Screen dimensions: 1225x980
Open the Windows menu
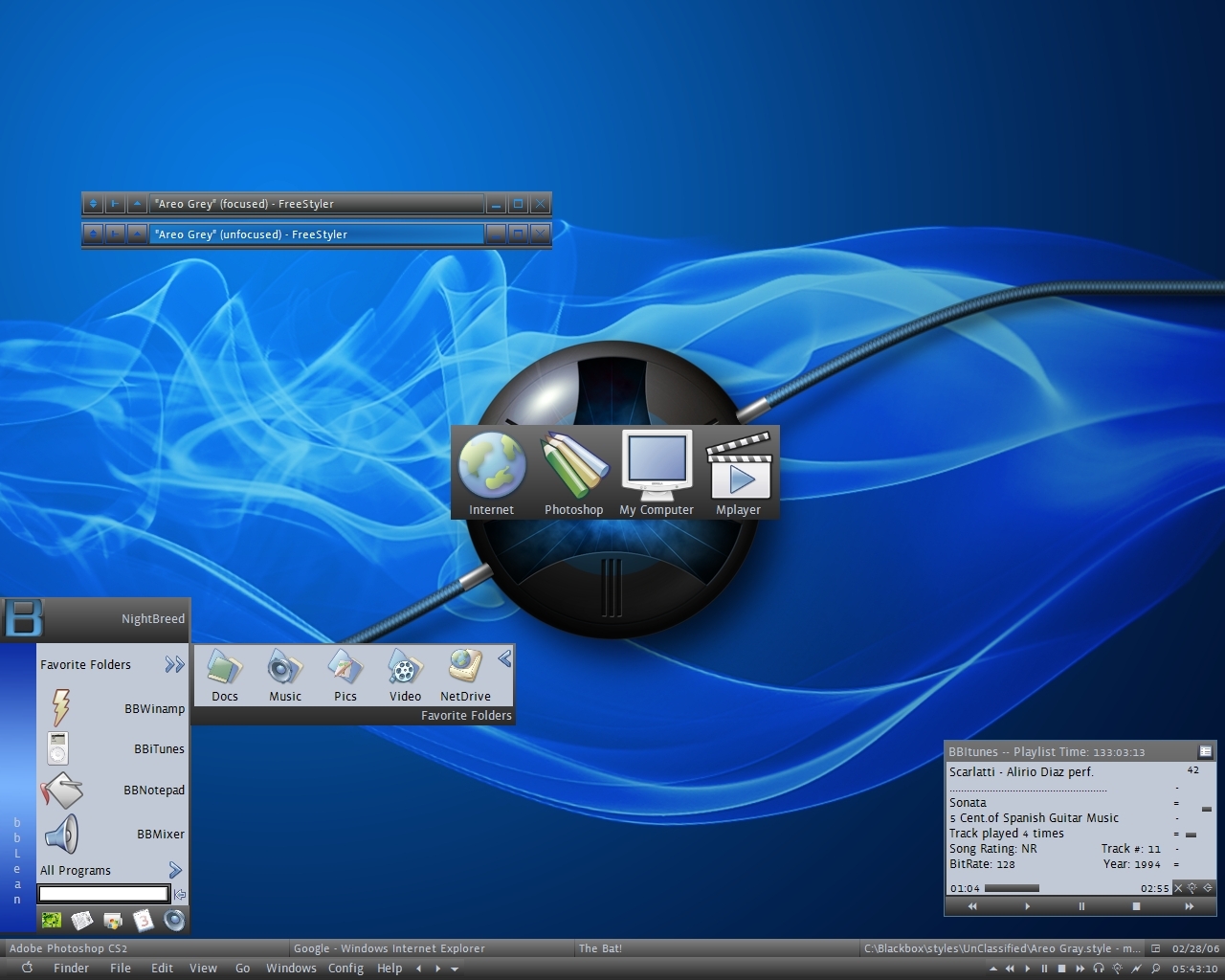[x=291, y=969]
